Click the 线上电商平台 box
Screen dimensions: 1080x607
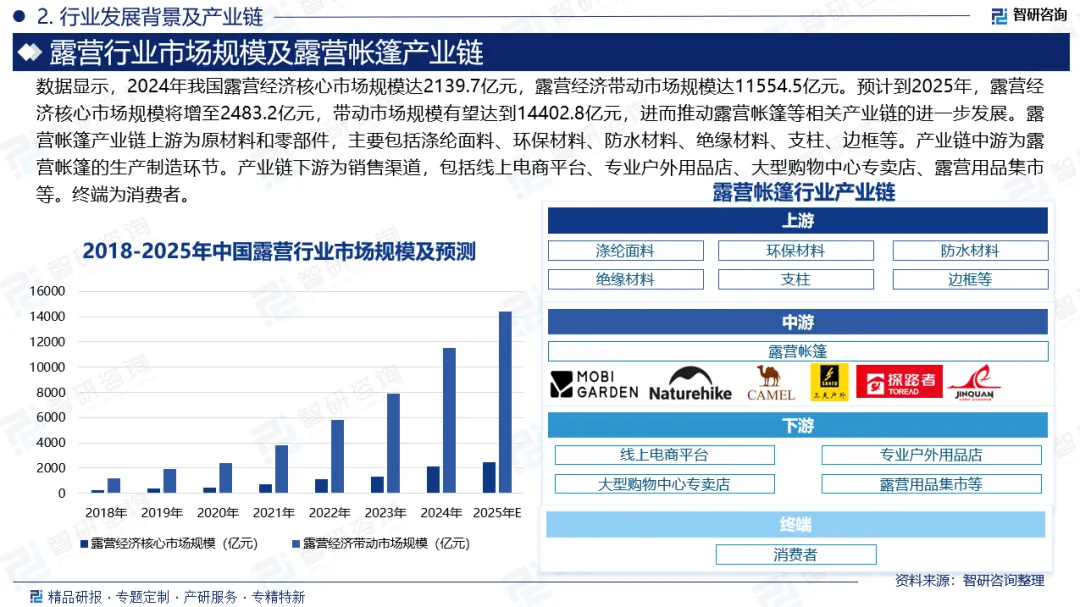coord(665,455)
